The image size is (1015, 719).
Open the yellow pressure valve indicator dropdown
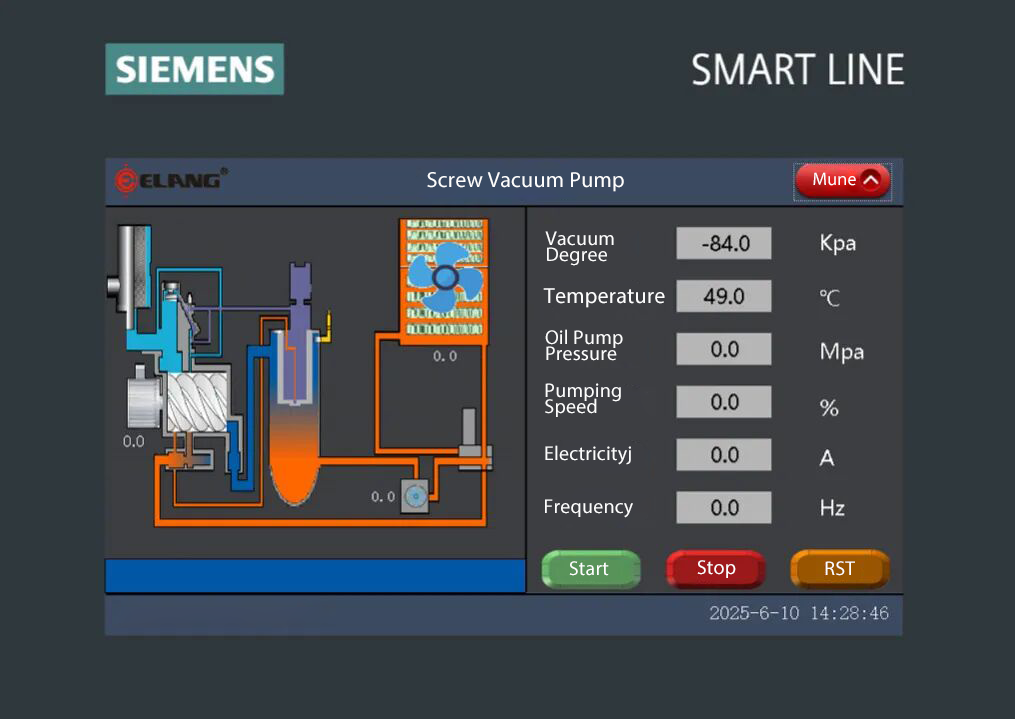[329, 325]
